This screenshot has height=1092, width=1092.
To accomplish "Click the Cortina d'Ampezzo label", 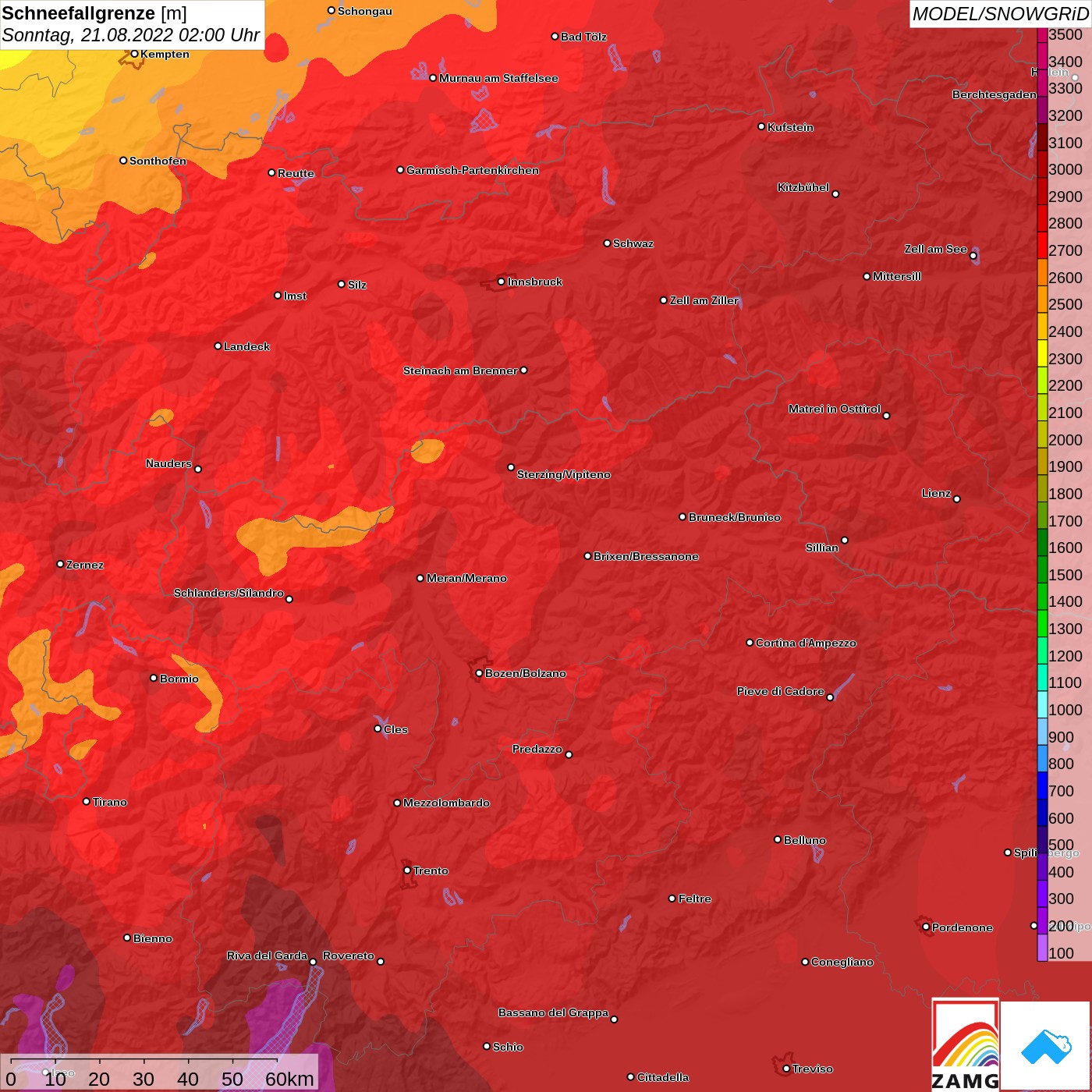I will click(x=806, y=643).
